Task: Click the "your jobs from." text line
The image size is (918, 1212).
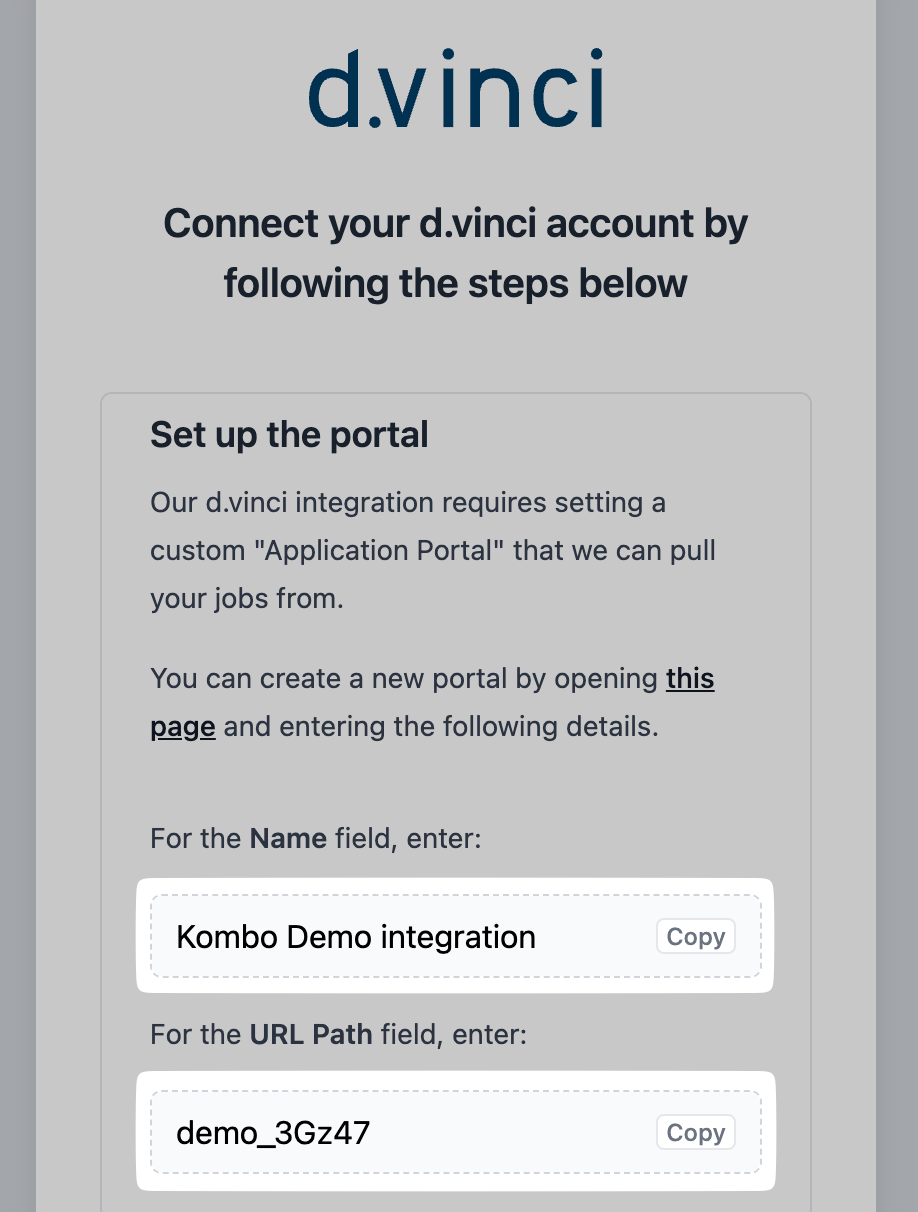Action: click(x=247, y=598)
